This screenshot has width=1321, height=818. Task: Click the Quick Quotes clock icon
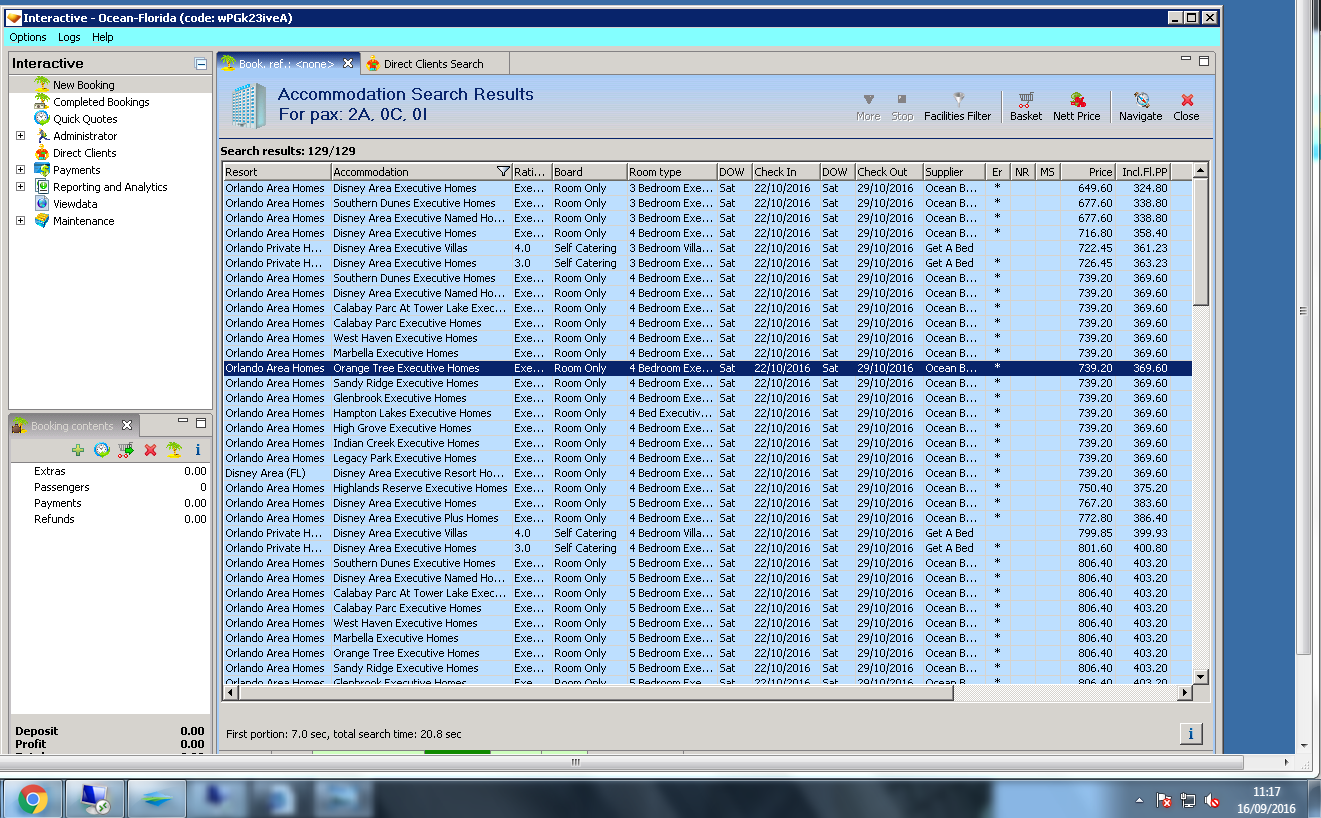(42, 119)
